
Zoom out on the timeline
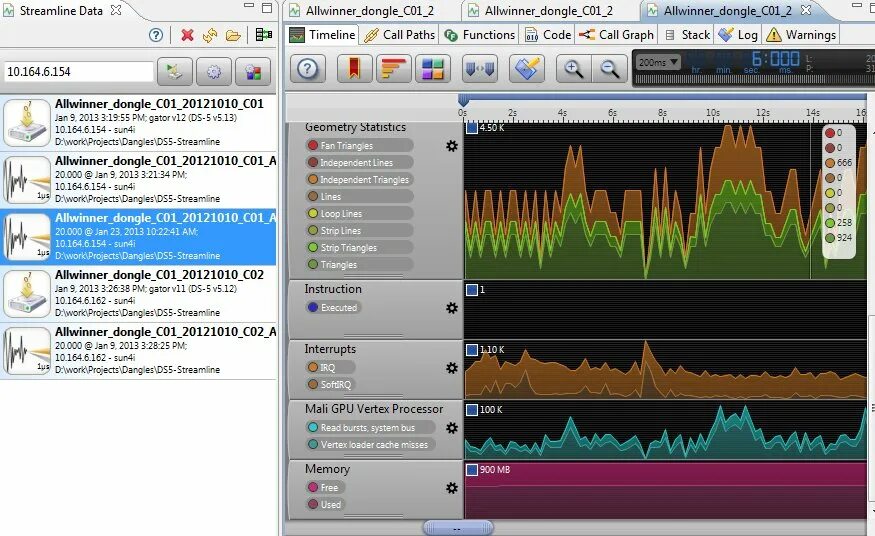pyautogui.click(x=609, y=69)
